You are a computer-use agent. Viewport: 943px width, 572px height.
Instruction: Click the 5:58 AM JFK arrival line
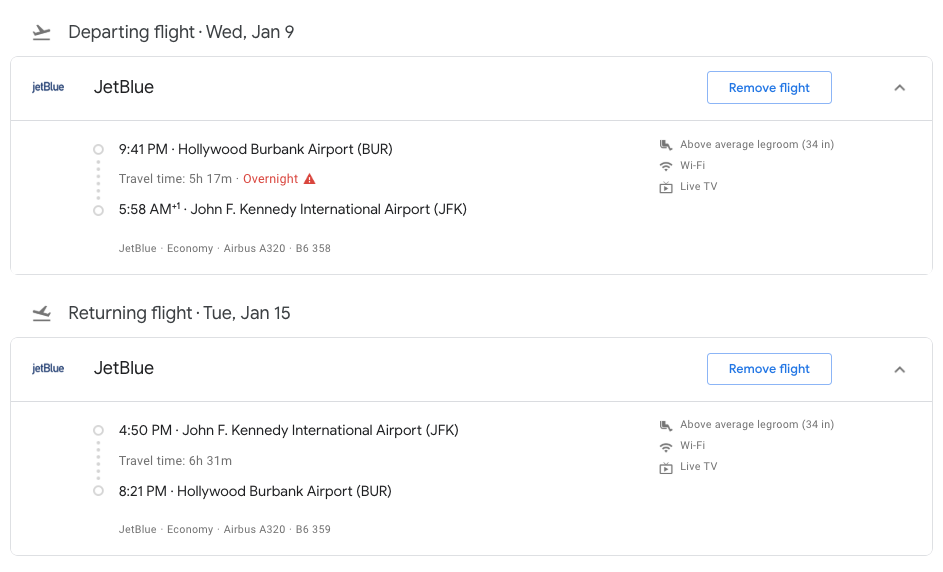point(292,210)
